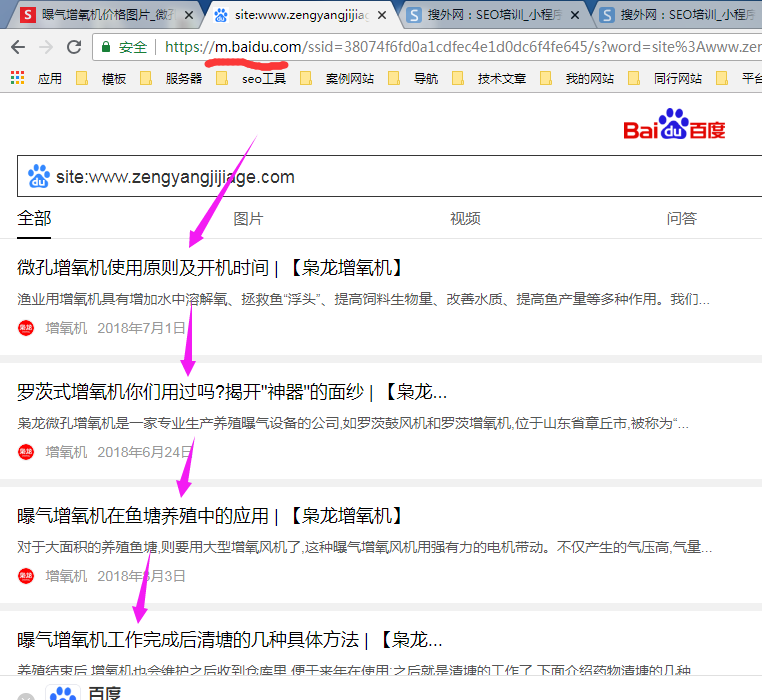The width and height of the screenshot is (762, 700).
Task: Click the Baidu logo at top right
Action: click(673, 124)
